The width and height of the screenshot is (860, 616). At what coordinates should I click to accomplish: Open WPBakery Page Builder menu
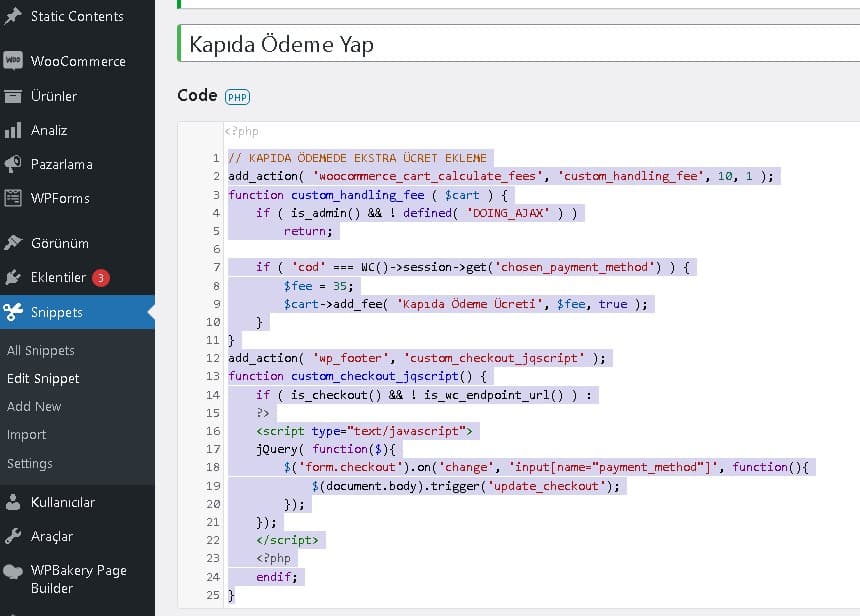click(77, 579)
